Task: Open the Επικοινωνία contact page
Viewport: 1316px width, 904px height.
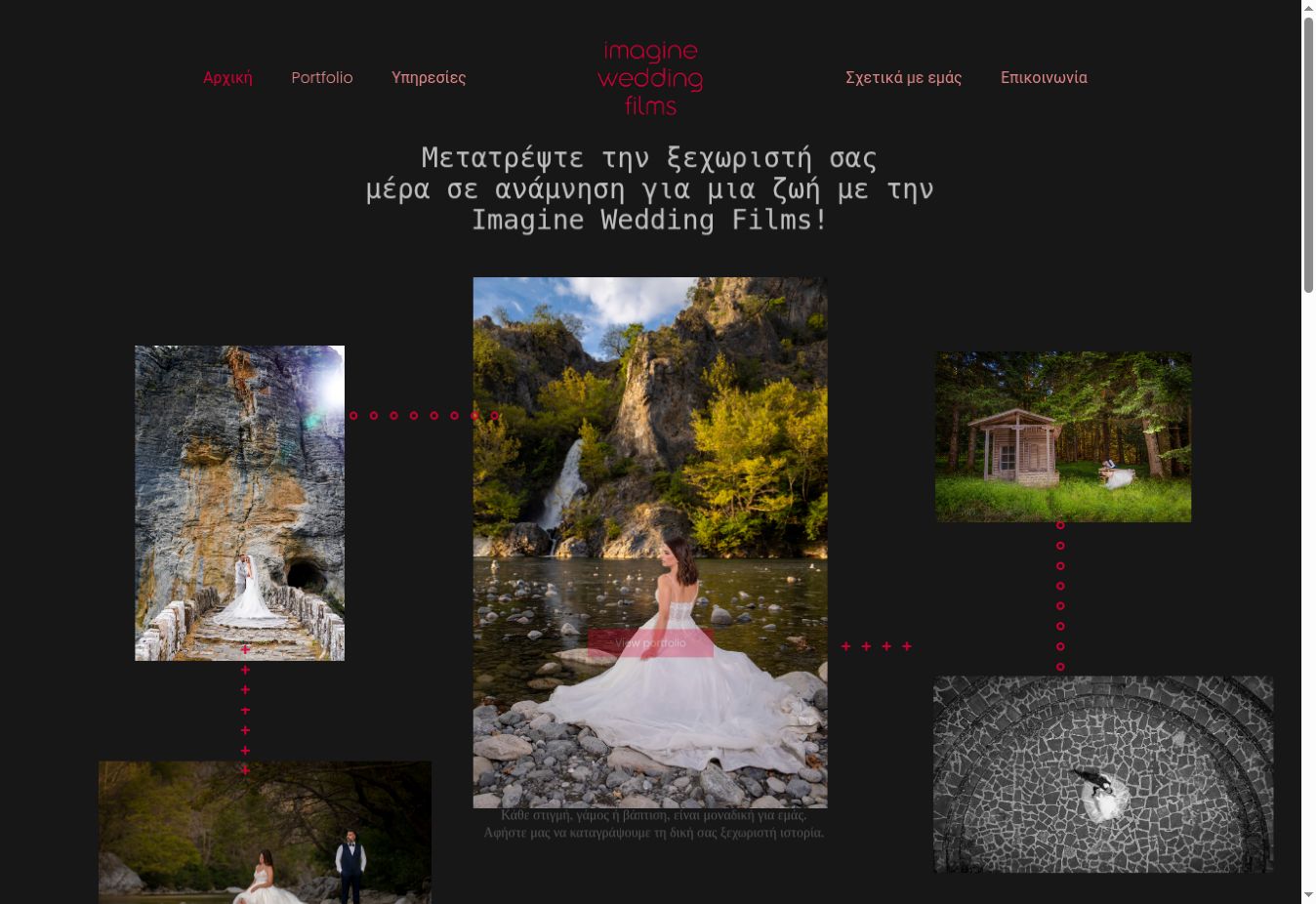Action: click(1044, 78)
